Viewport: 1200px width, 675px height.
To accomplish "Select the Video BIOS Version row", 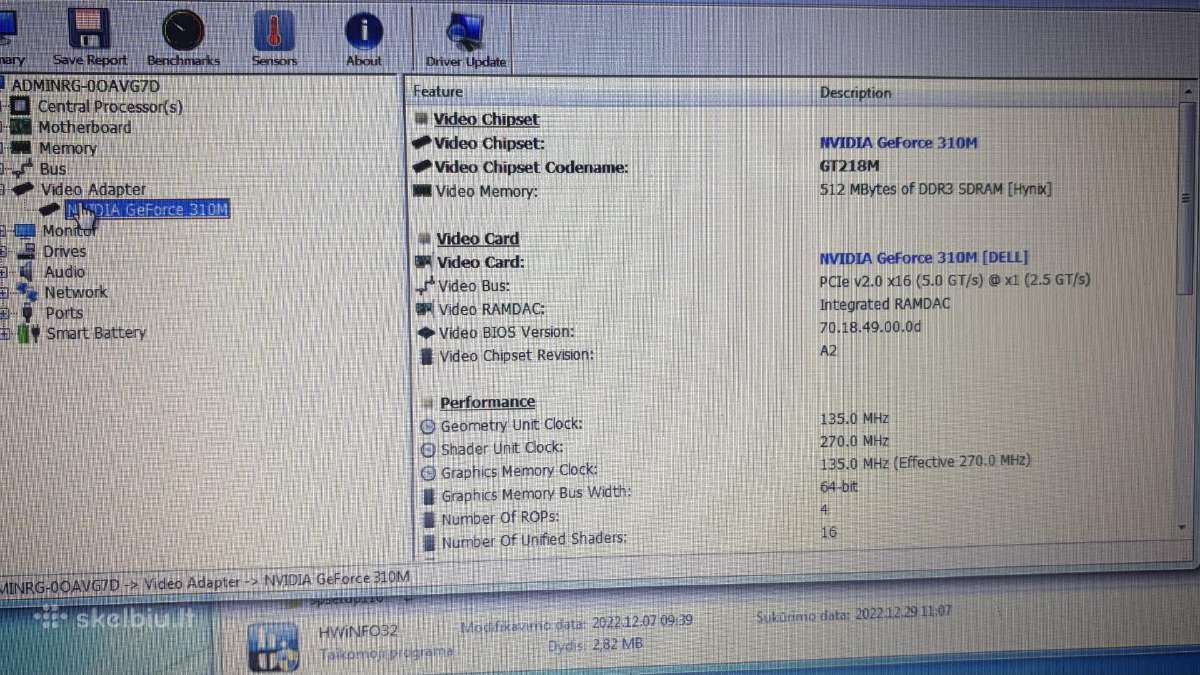I will pos(795,331).
